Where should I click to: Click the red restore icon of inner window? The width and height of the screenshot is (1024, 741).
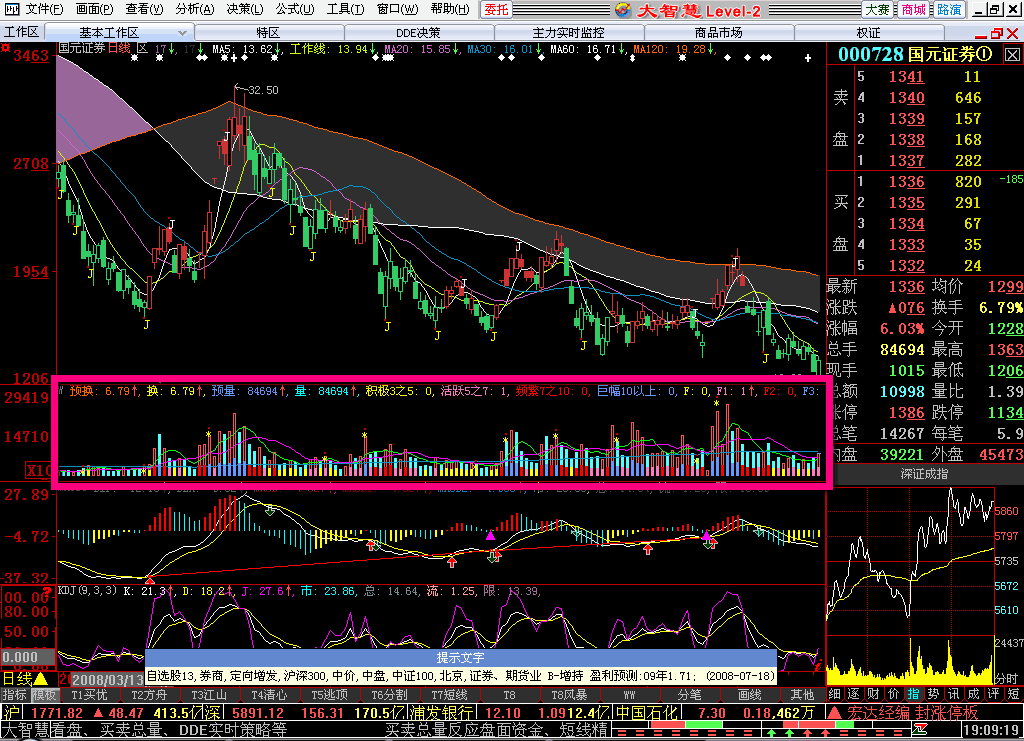coord(997,33)
